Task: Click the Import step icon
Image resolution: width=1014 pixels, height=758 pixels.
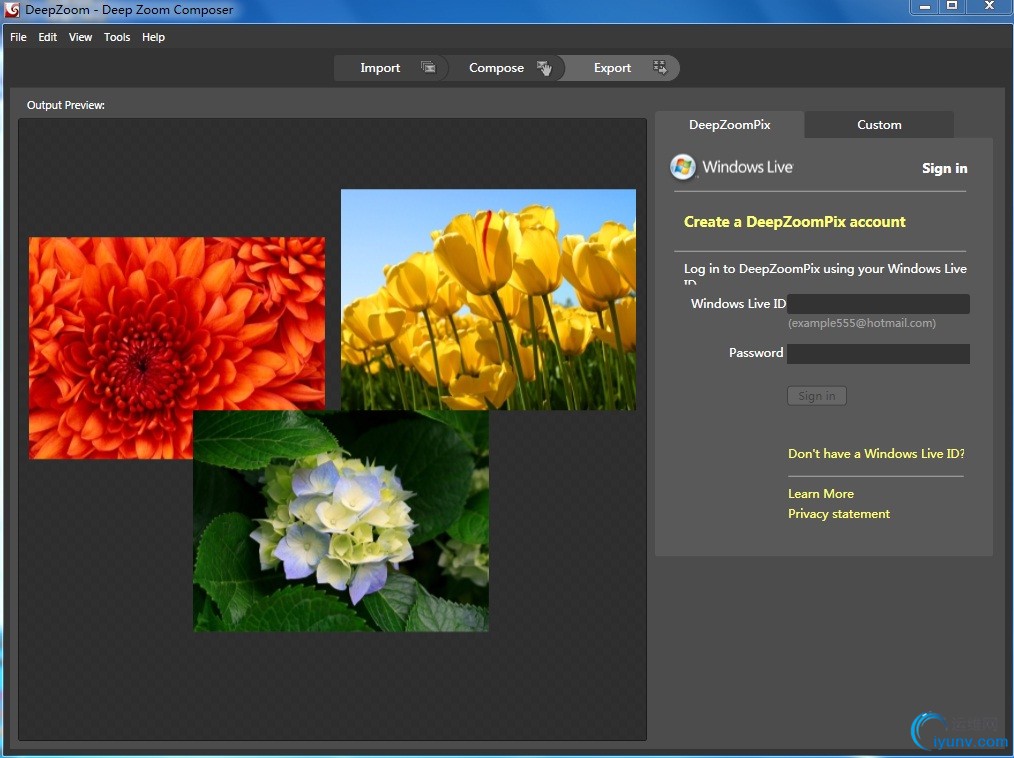Action: pos(428,68)
